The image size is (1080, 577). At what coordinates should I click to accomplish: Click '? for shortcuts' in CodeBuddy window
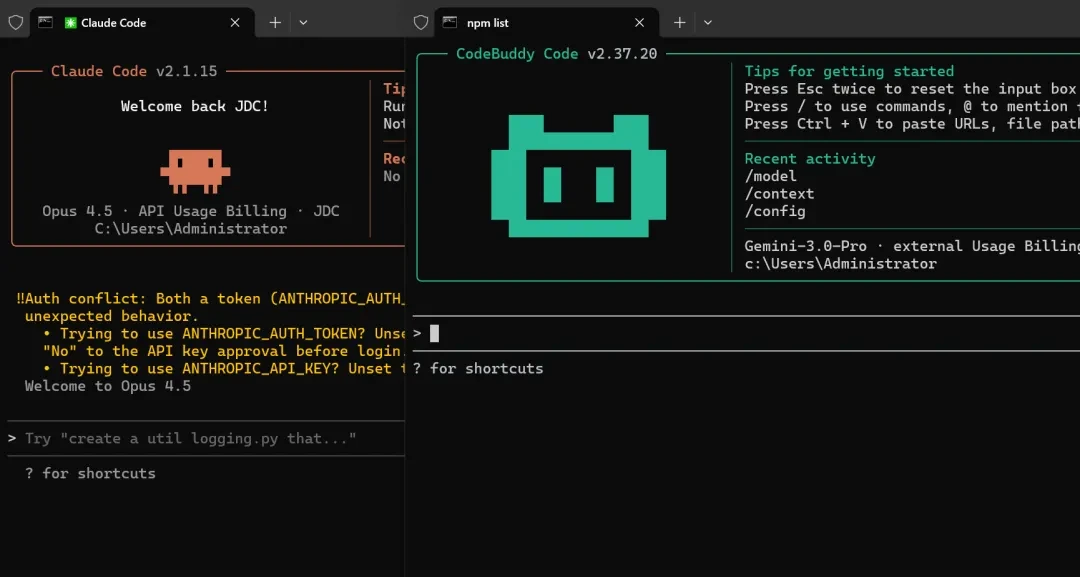(x=478, y=368)
